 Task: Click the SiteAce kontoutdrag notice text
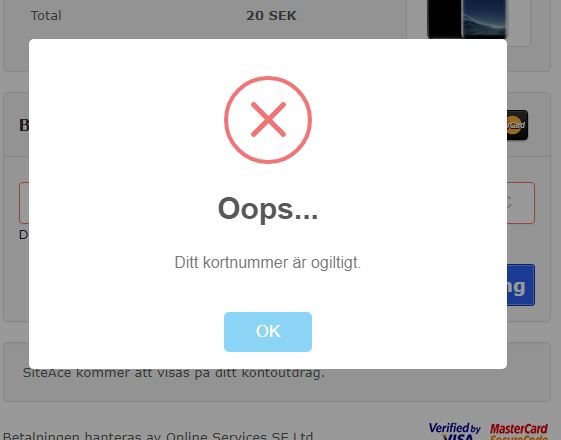coord(174,373)
